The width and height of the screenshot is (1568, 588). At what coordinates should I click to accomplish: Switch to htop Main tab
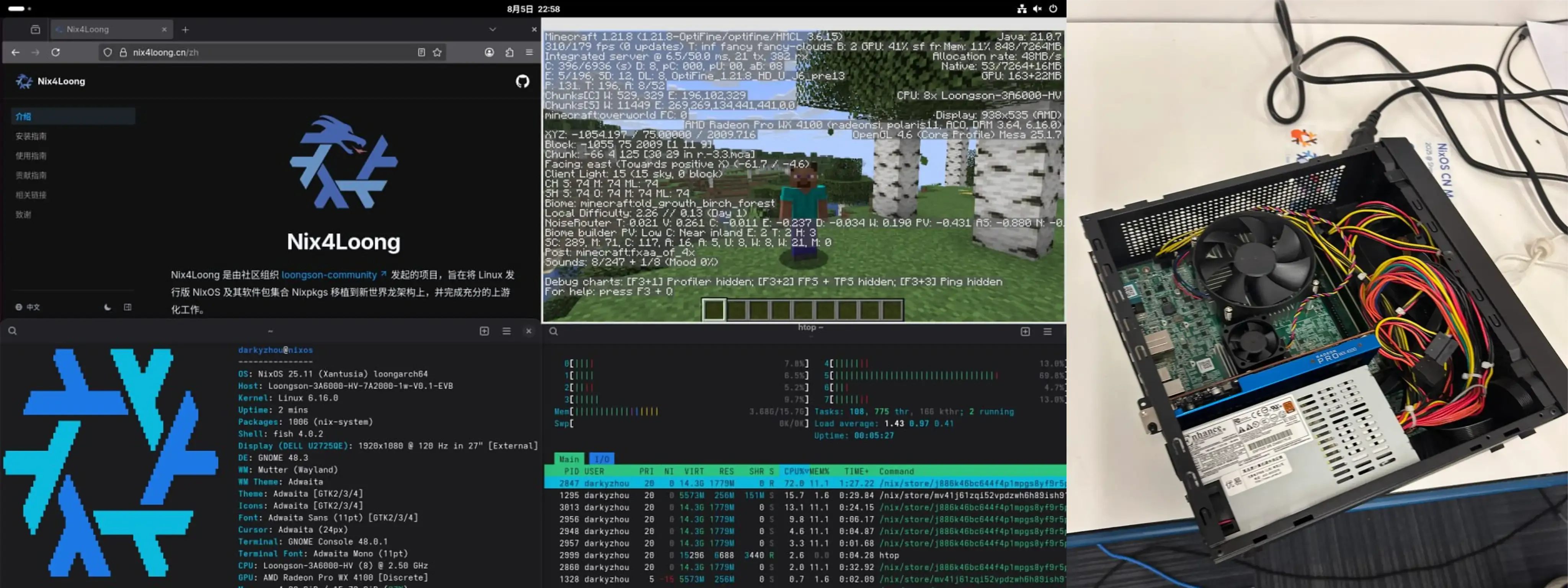[x=569, y=459]
